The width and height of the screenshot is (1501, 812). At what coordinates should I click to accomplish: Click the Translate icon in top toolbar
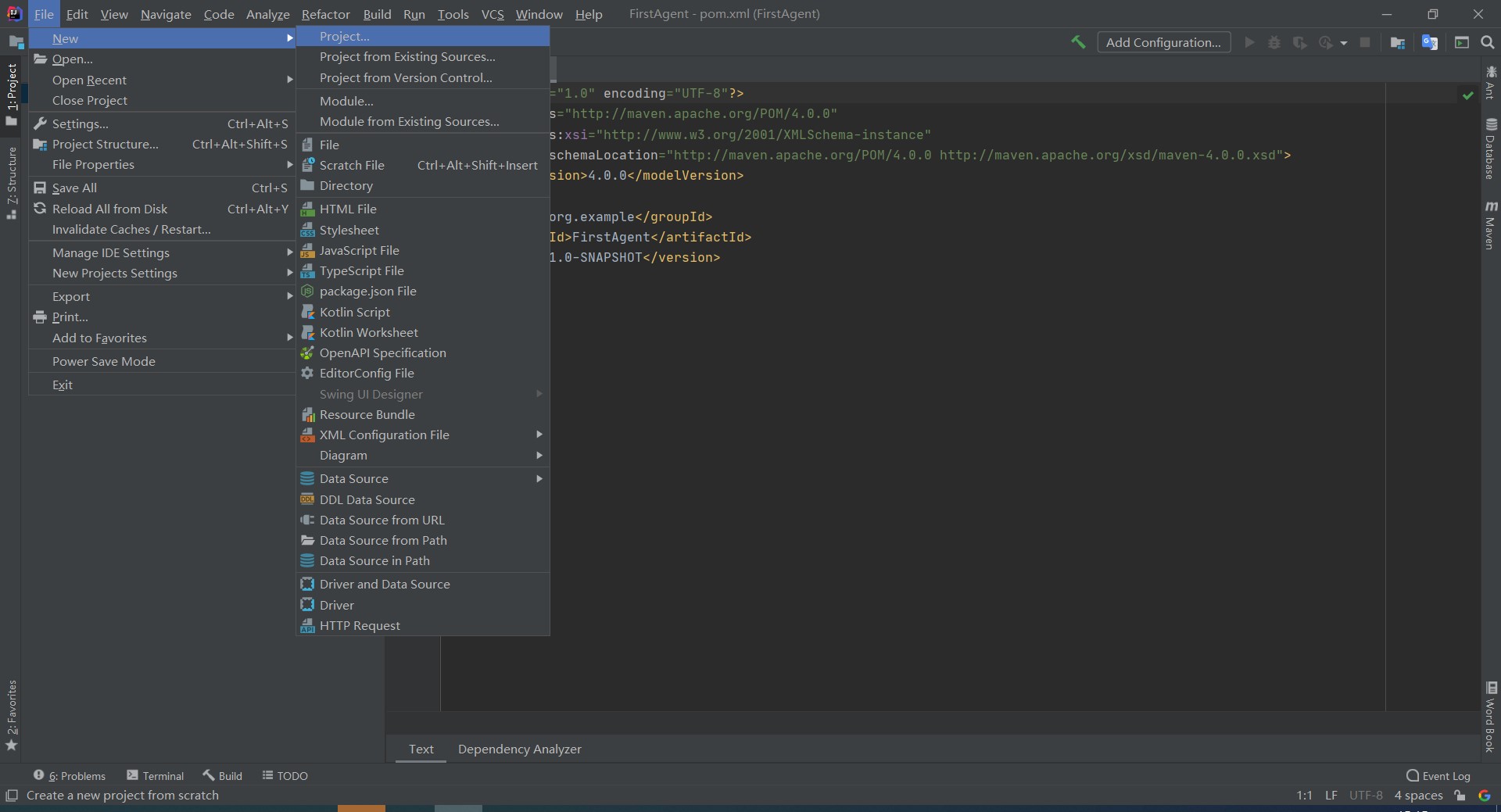(1430, 42)
